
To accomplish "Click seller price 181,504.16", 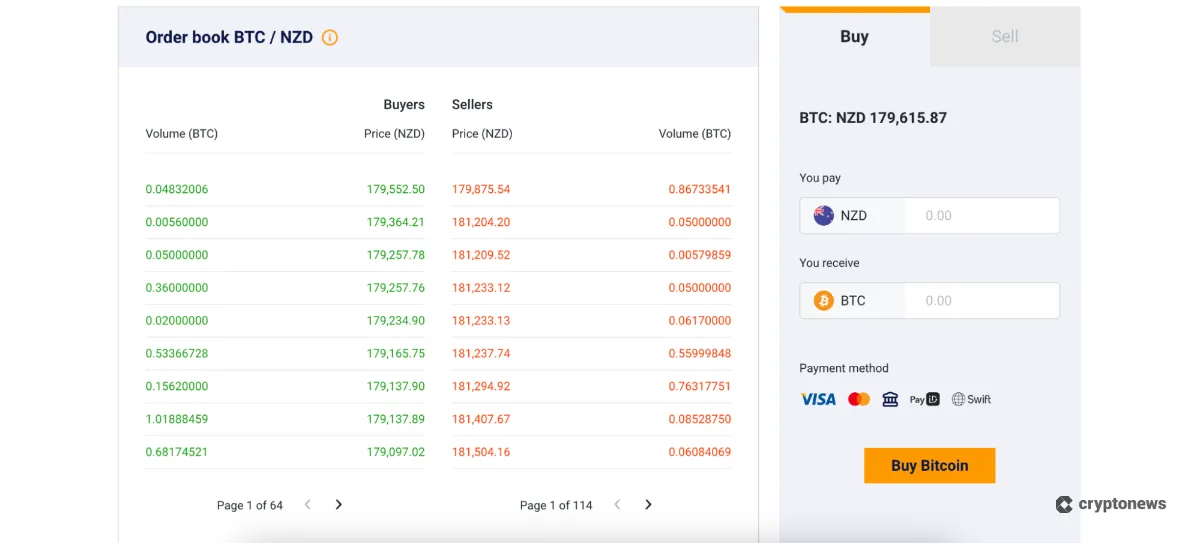I will pyautogui.click(x=481, y=452).
